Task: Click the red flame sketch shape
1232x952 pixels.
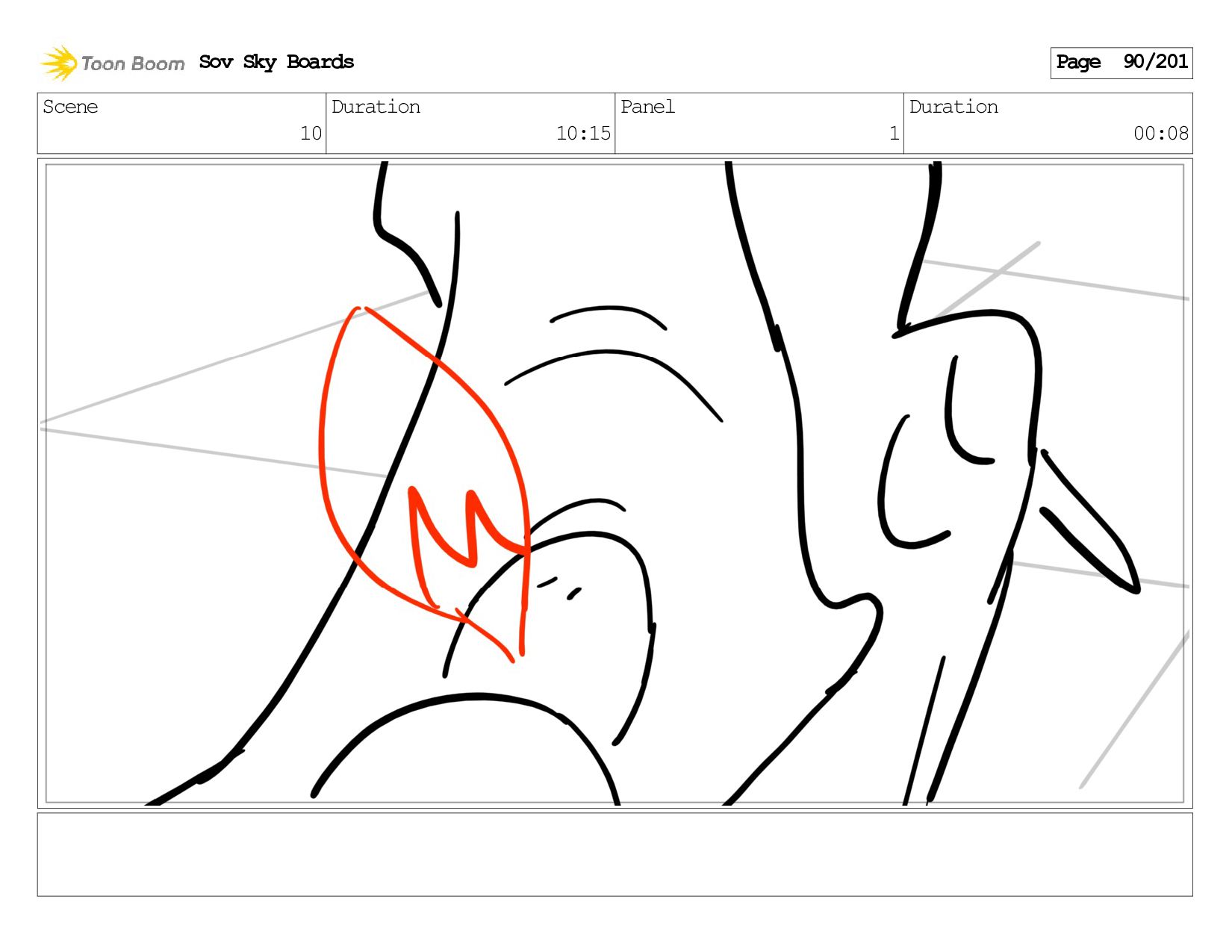Action: [x=424, y=483]
